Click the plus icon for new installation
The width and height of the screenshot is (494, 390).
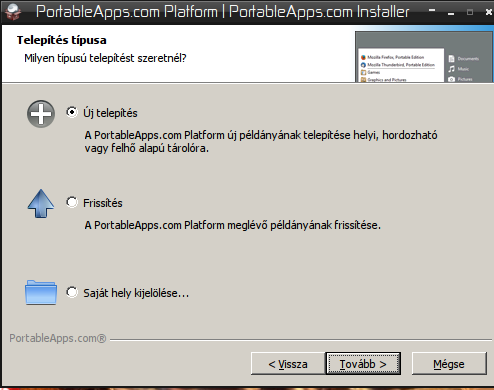pyautogui.click(x=41, y=114)
